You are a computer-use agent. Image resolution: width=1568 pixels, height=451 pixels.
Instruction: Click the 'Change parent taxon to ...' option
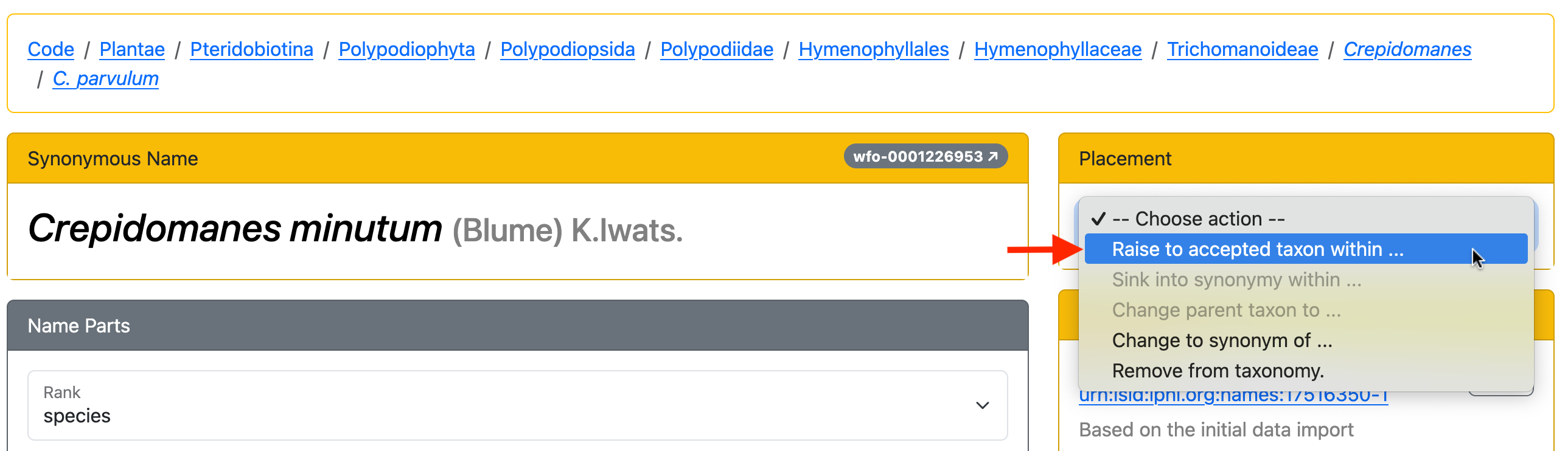(x=1226, y=310)
